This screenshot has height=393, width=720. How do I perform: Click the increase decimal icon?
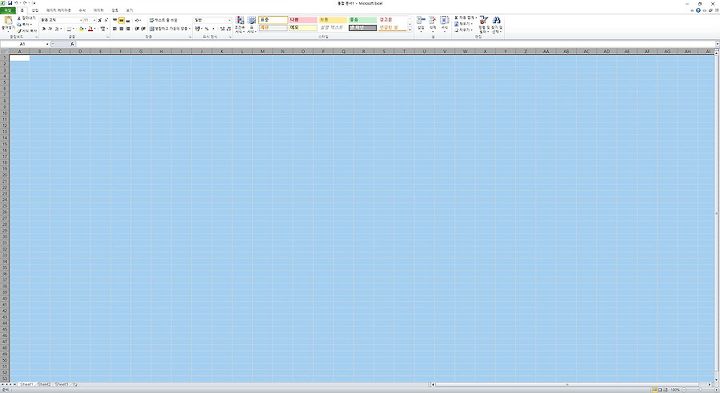pos(222,28)
